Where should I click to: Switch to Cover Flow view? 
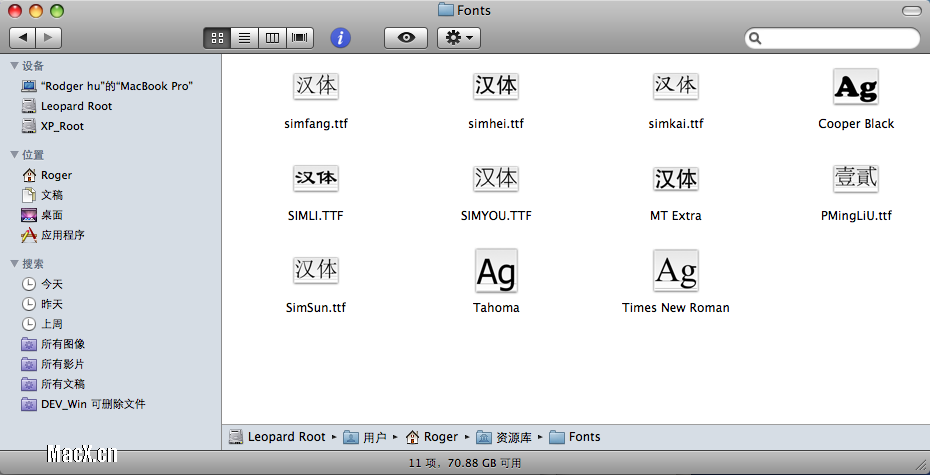(x=300, y=38)
